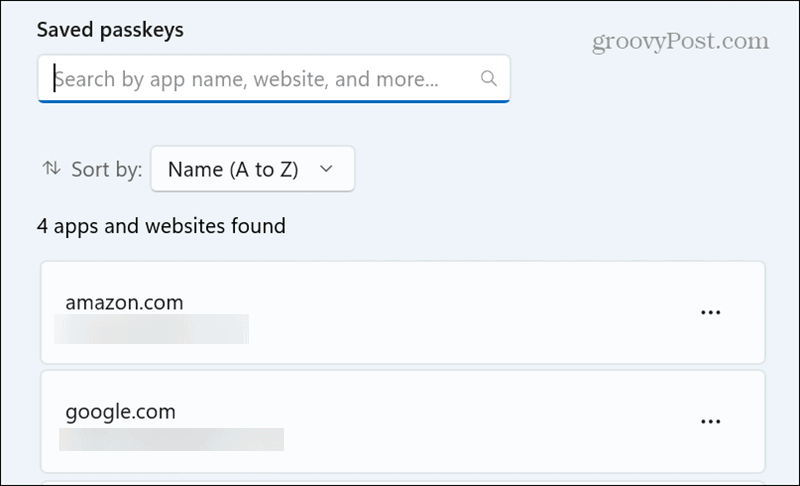Viewport: 800px width, 486px height.
Task: Click the blurred account under google.com
Action: point(171,438)
